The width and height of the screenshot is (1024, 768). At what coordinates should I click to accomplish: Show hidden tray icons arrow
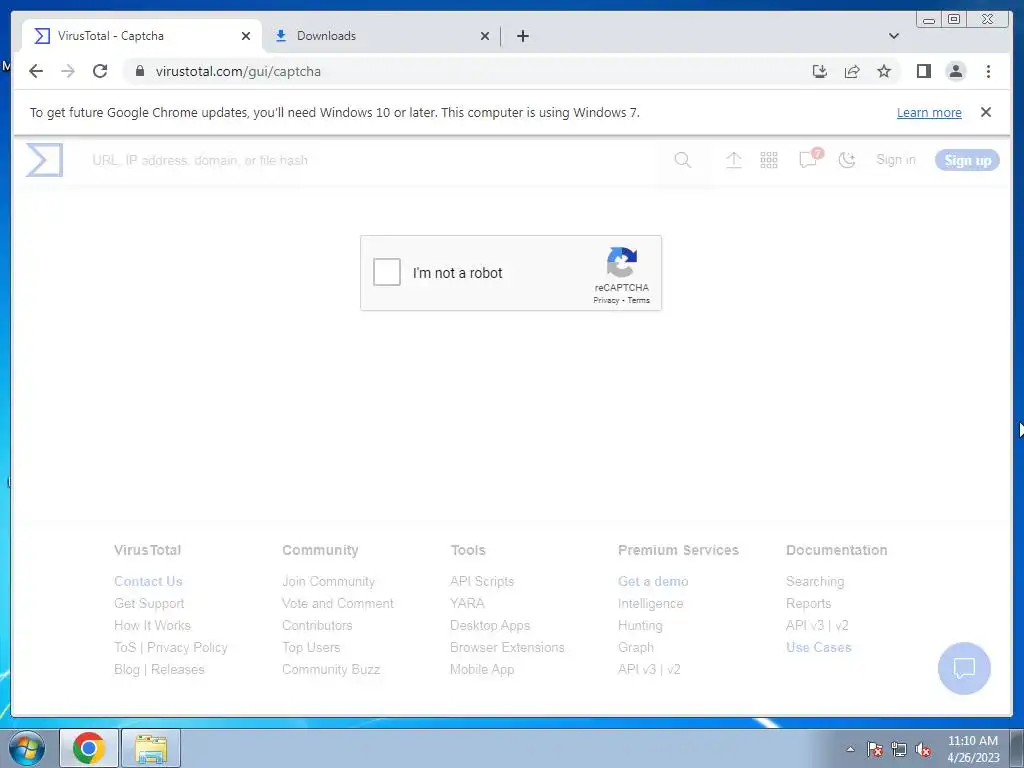pyautogui.click(x=850, y=749)
